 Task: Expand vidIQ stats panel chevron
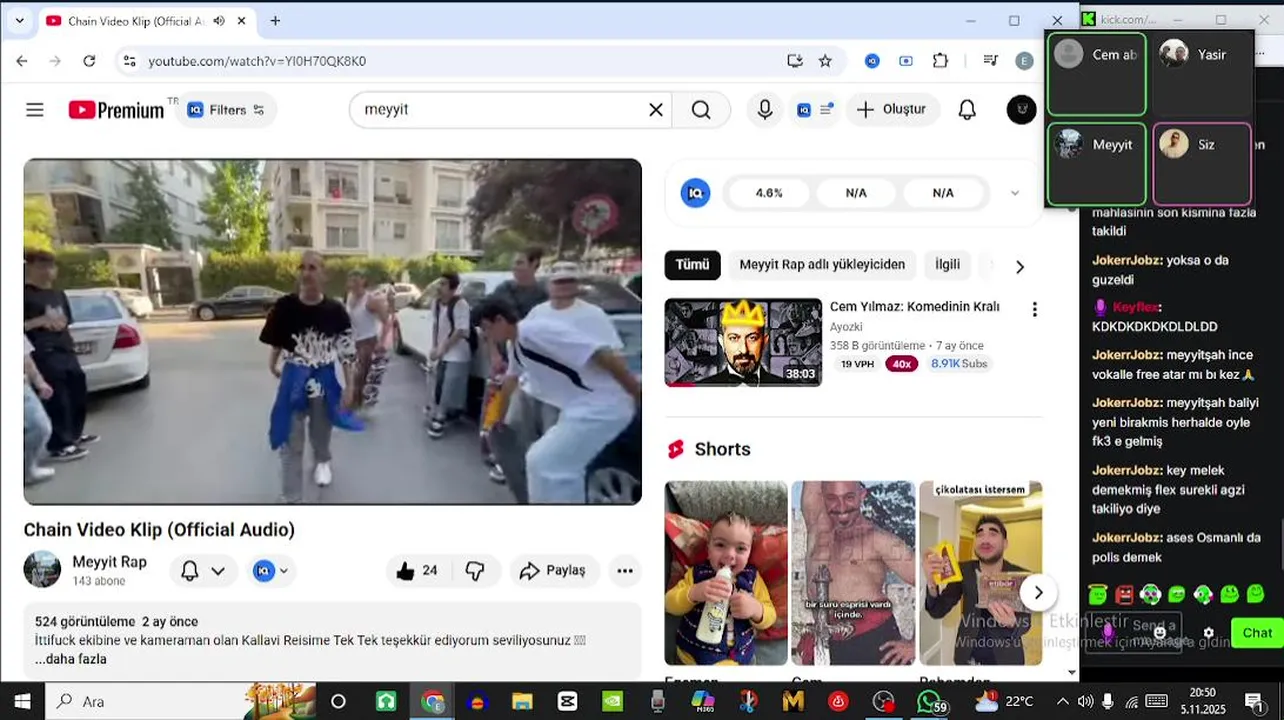pos(1015,193)
